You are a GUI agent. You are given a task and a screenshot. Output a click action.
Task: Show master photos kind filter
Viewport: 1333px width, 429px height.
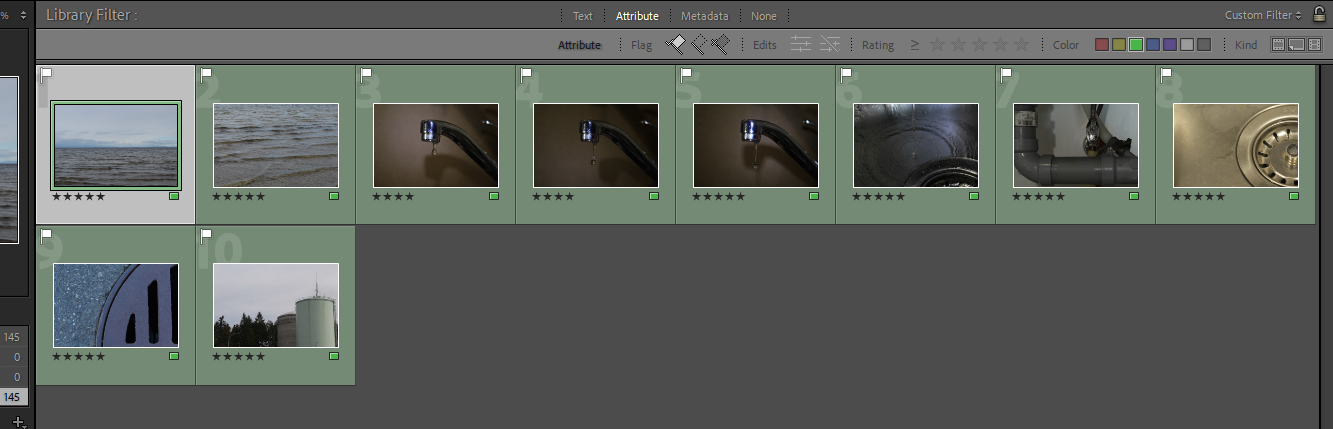(1278, 45)
